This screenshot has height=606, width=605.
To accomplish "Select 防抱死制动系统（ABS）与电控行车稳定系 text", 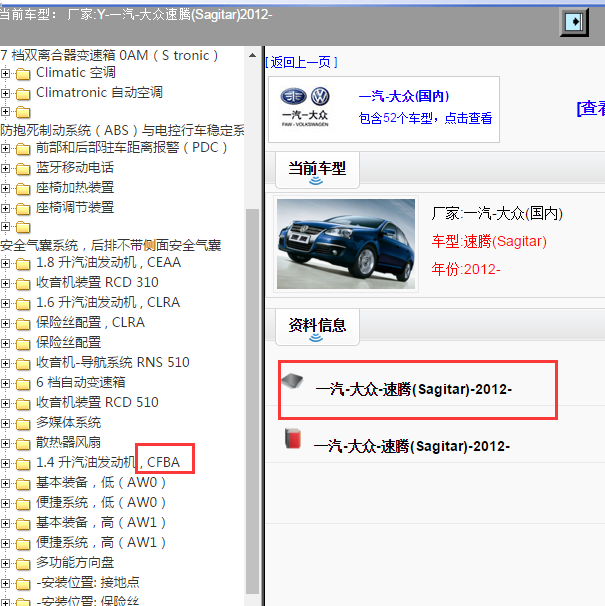I will [122, 130].
